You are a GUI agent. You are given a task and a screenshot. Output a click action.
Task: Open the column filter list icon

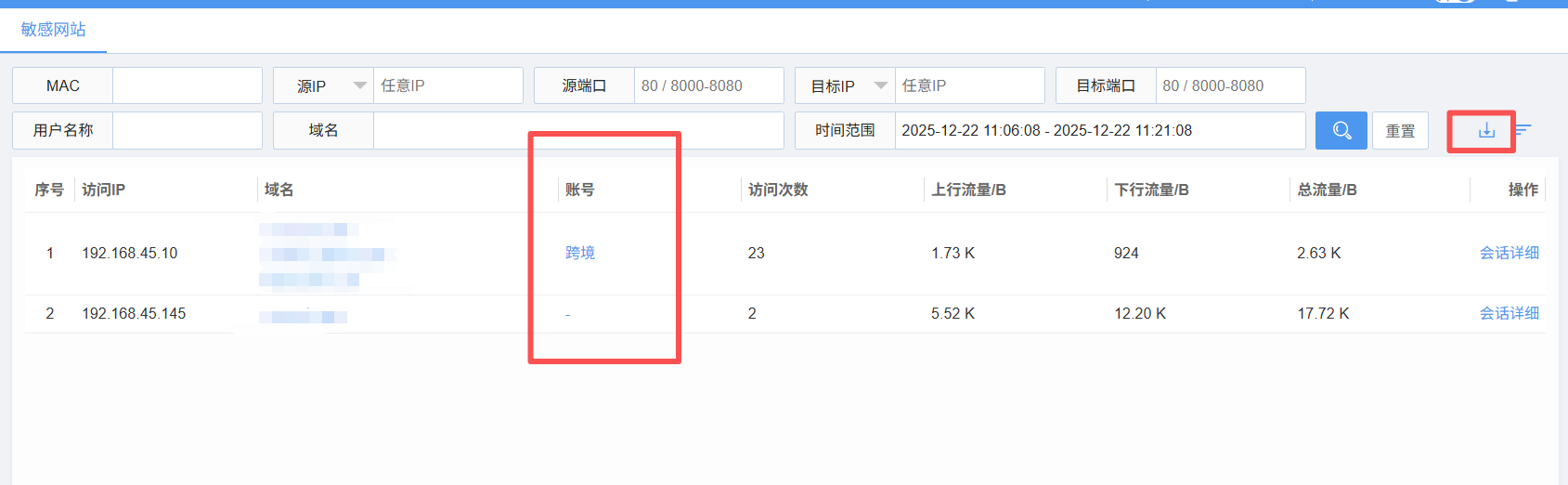(1523, 131)
